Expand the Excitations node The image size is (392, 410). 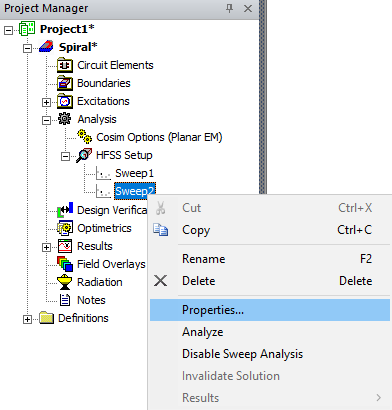(x=46, y=102)
